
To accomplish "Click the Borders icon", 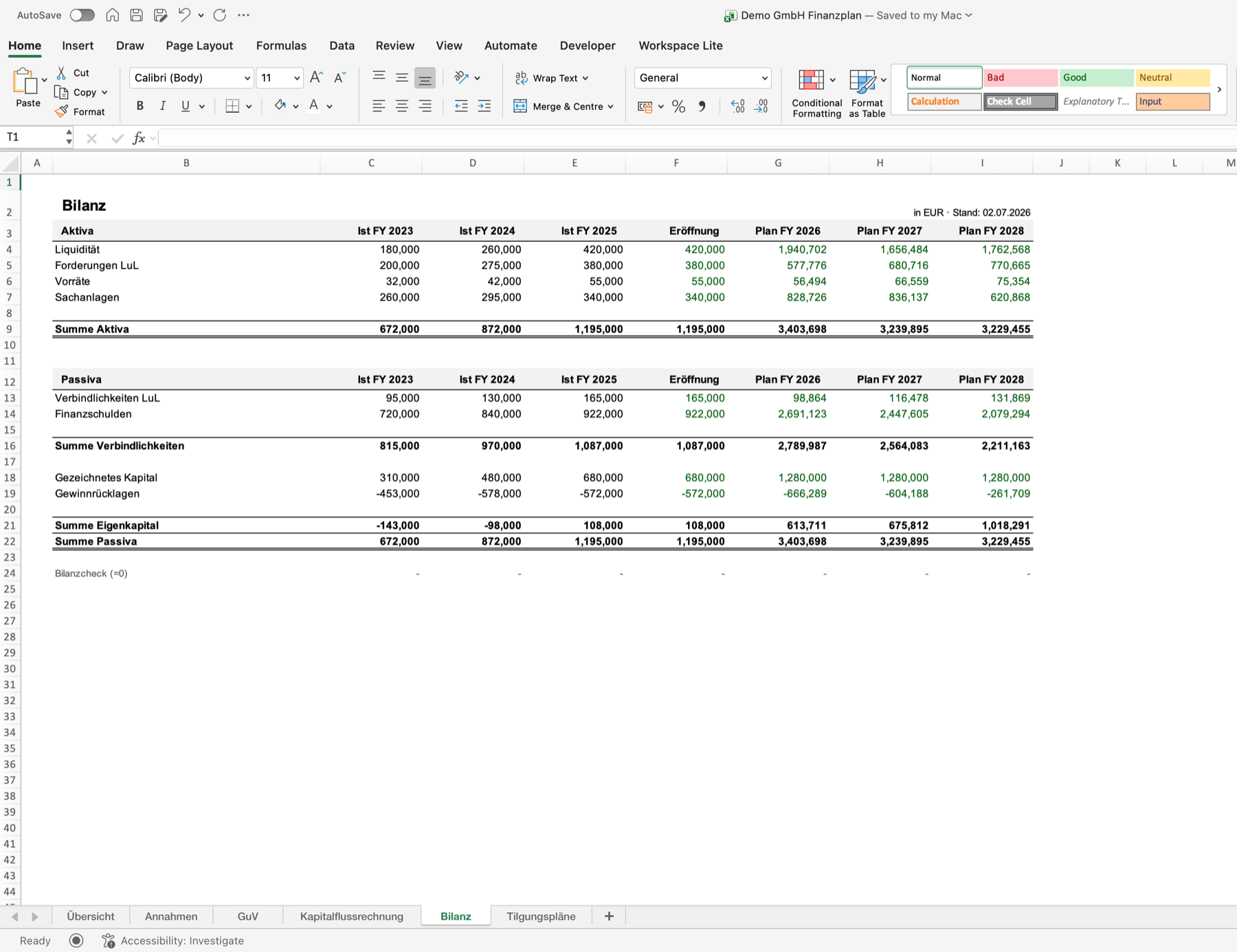I will (232, 106).
